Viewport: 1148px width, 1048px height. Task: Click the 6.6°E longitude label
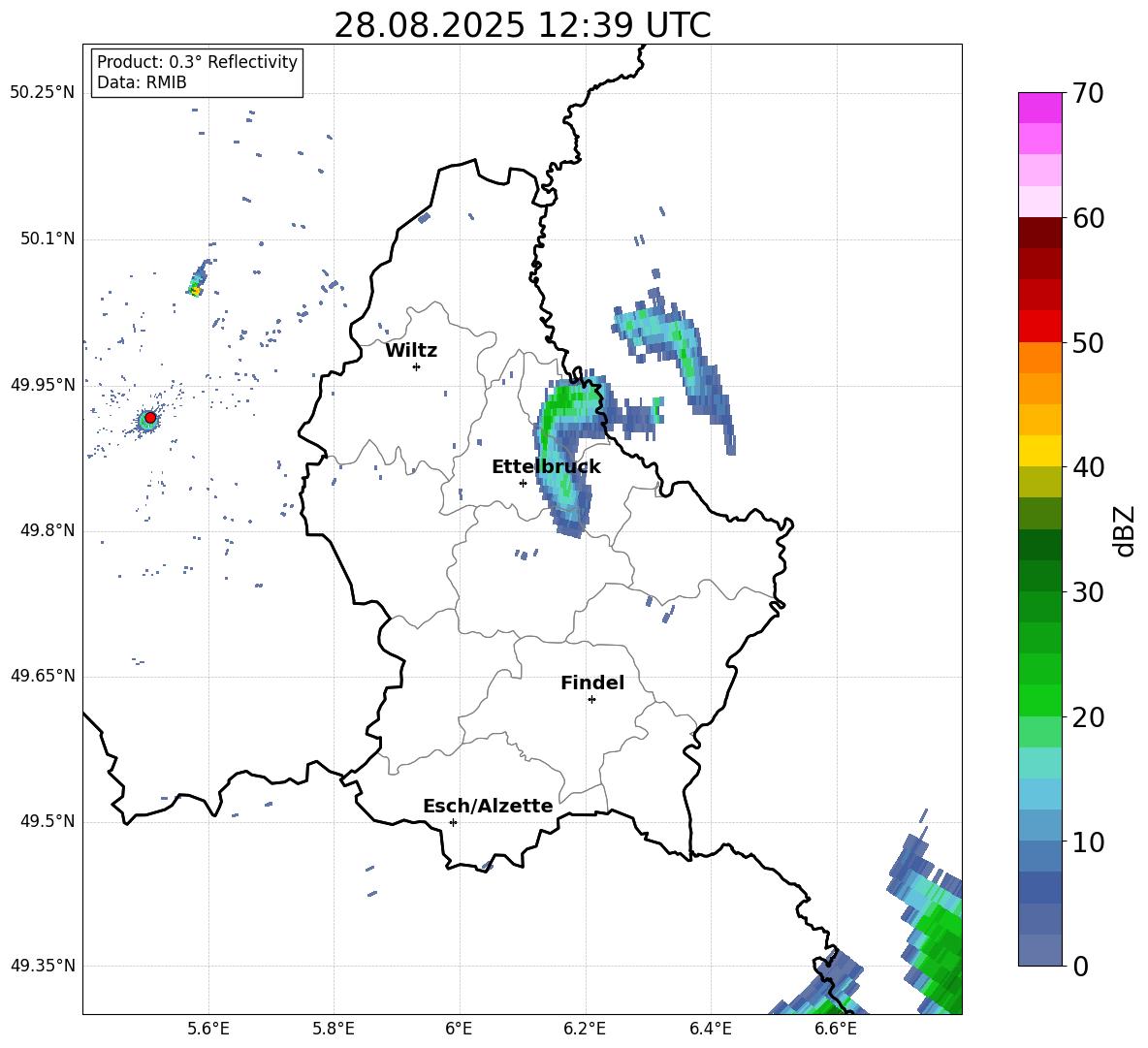coord(836,1029)
